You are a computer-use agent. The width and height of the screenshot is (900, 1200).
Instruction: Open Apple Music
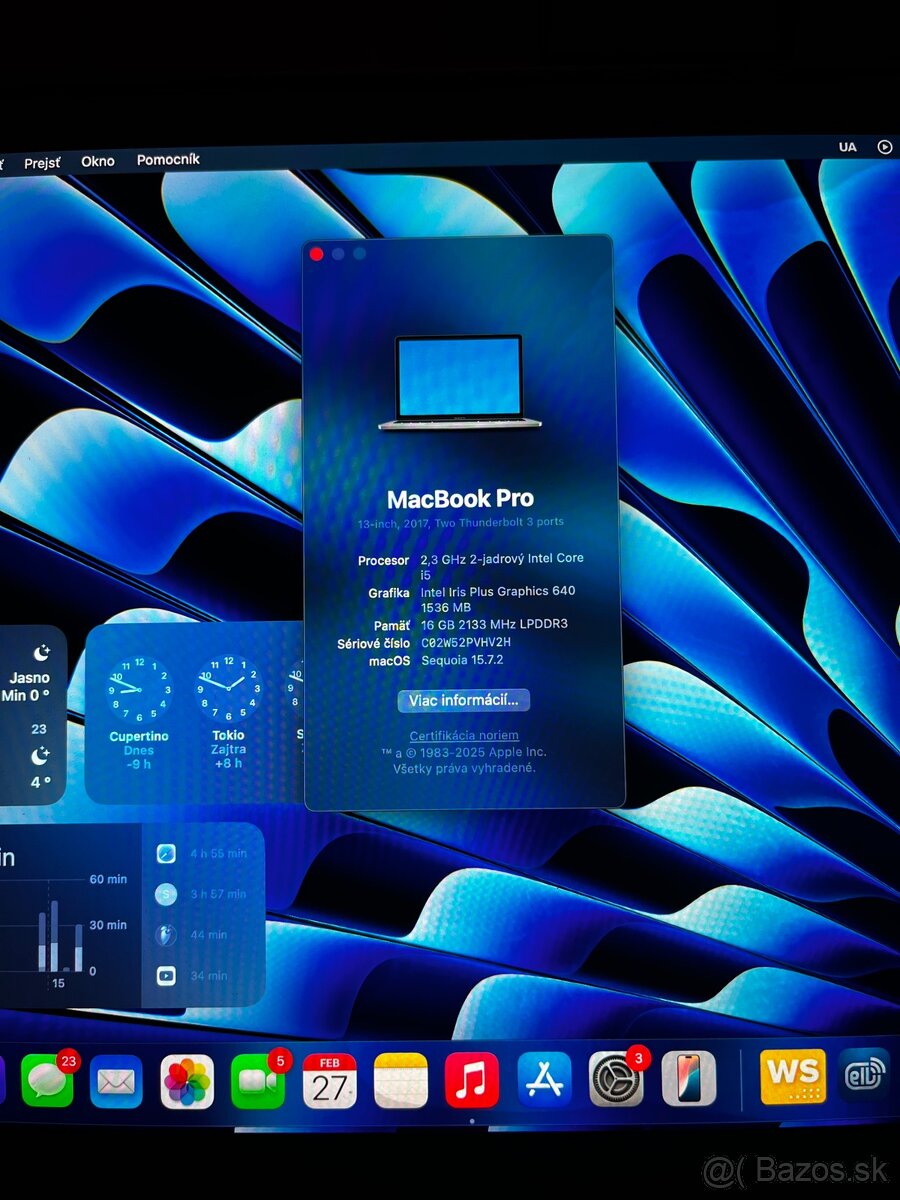click(473, 1082)
